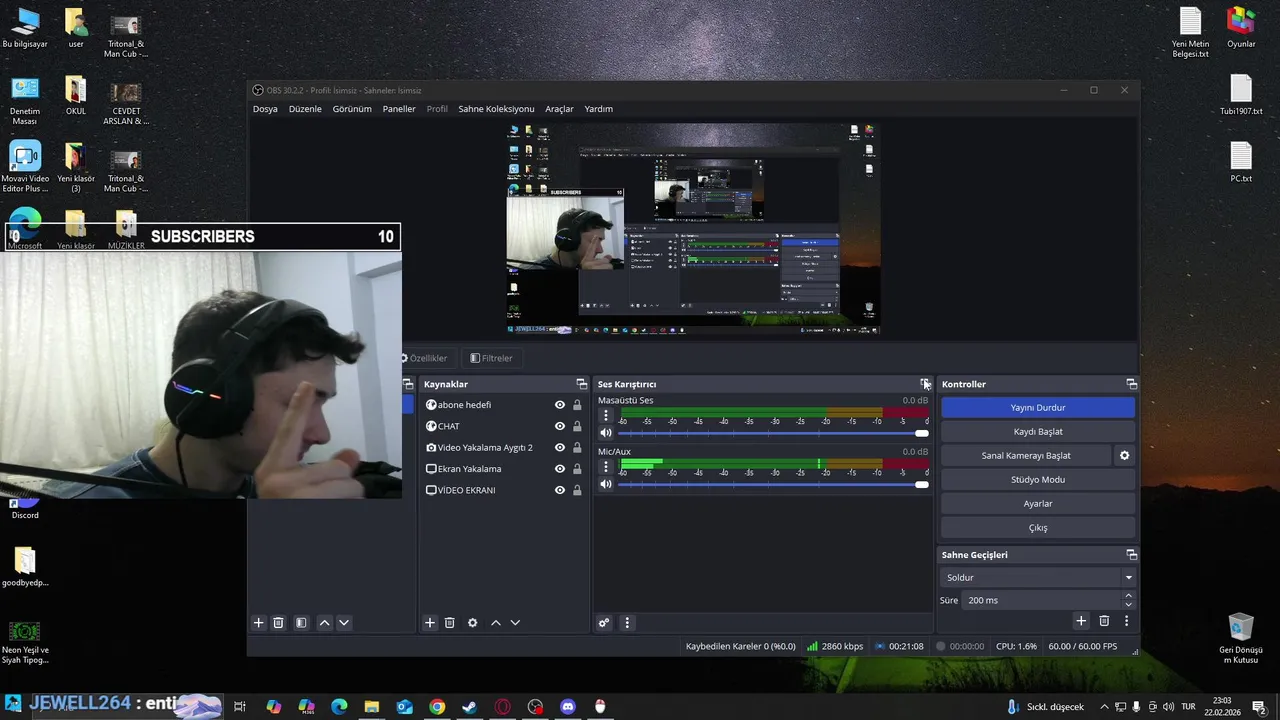The height and width of the screenshot is (720, 1280).
Task: Decrease Süre duration with down stepper
Action: (x=1129, y=605)
